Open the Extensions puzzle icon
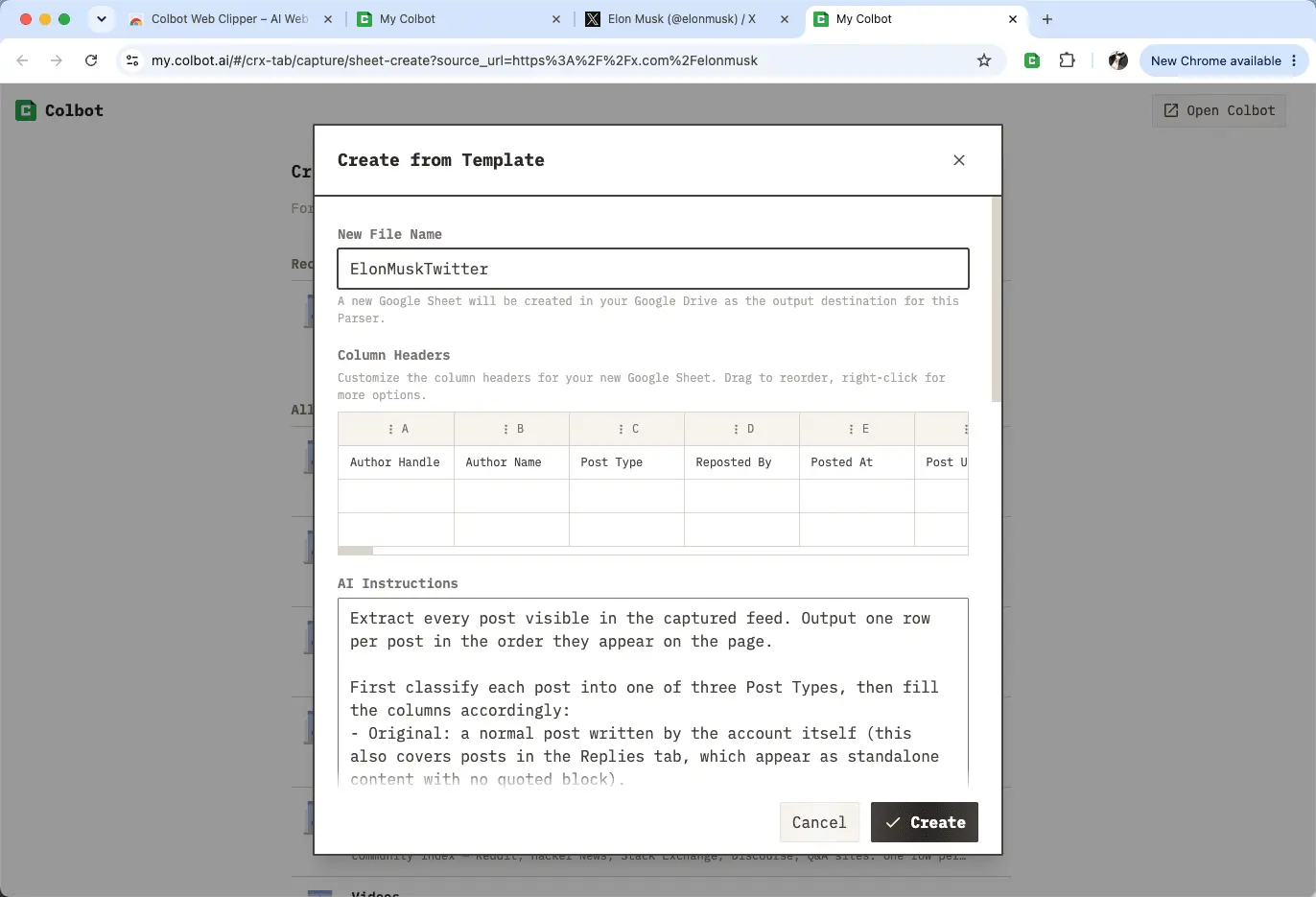 pos(1067,60)
